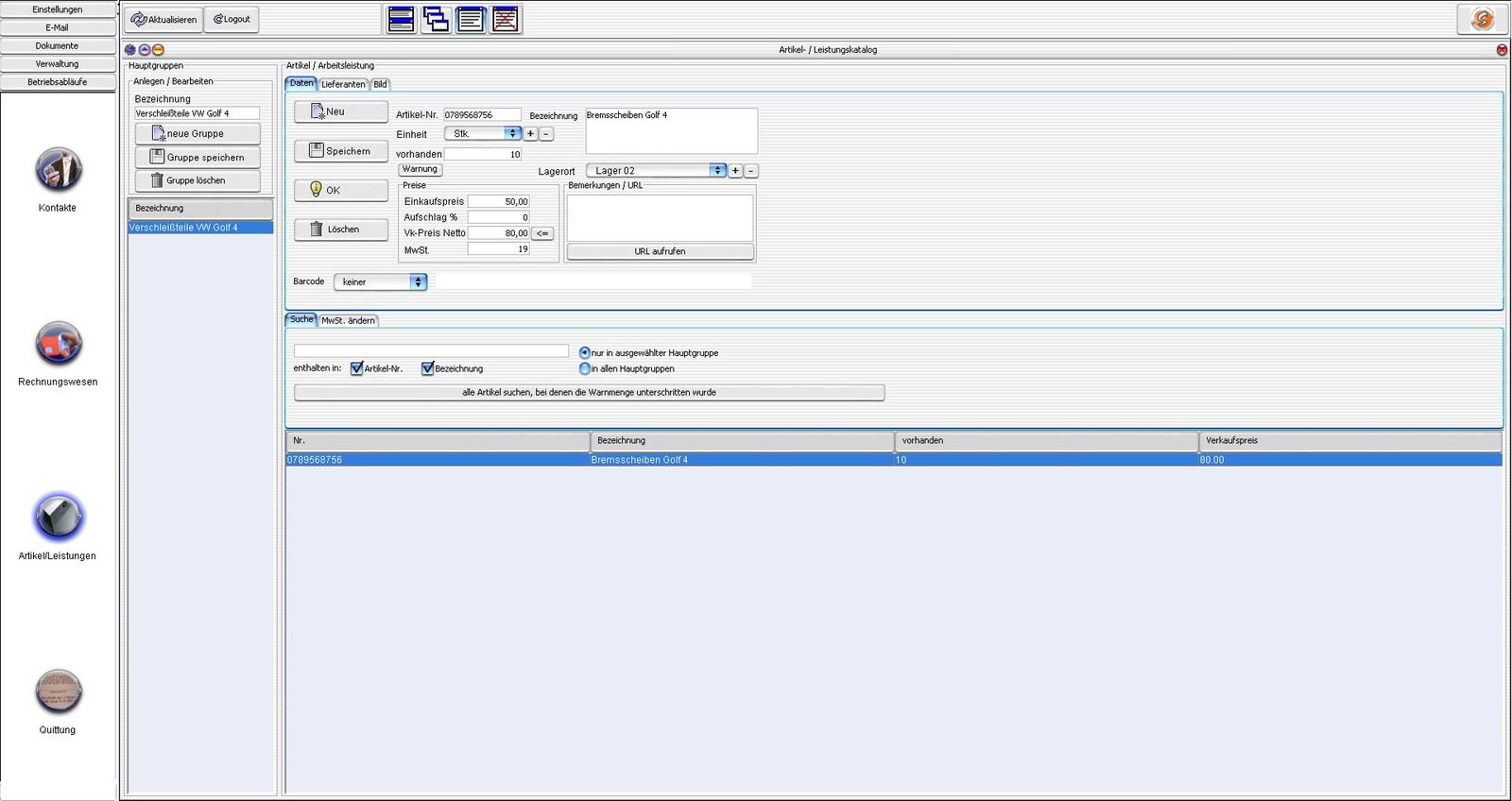Click Aktualisieren to refresh

coord(163,20)
